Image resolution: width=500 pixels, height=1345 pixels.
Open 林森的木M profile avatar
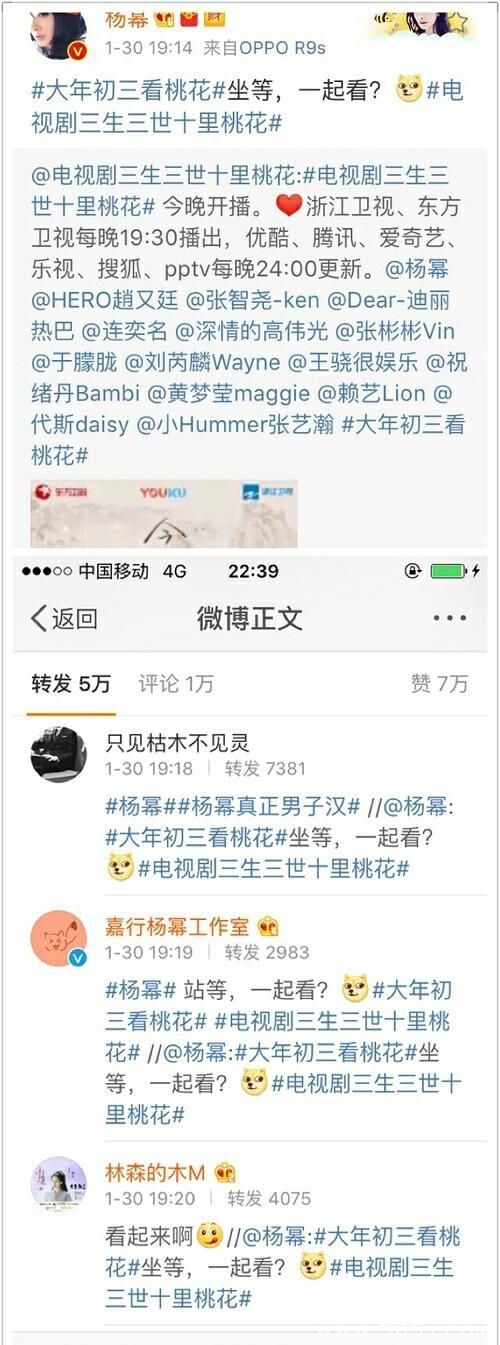58,1185
